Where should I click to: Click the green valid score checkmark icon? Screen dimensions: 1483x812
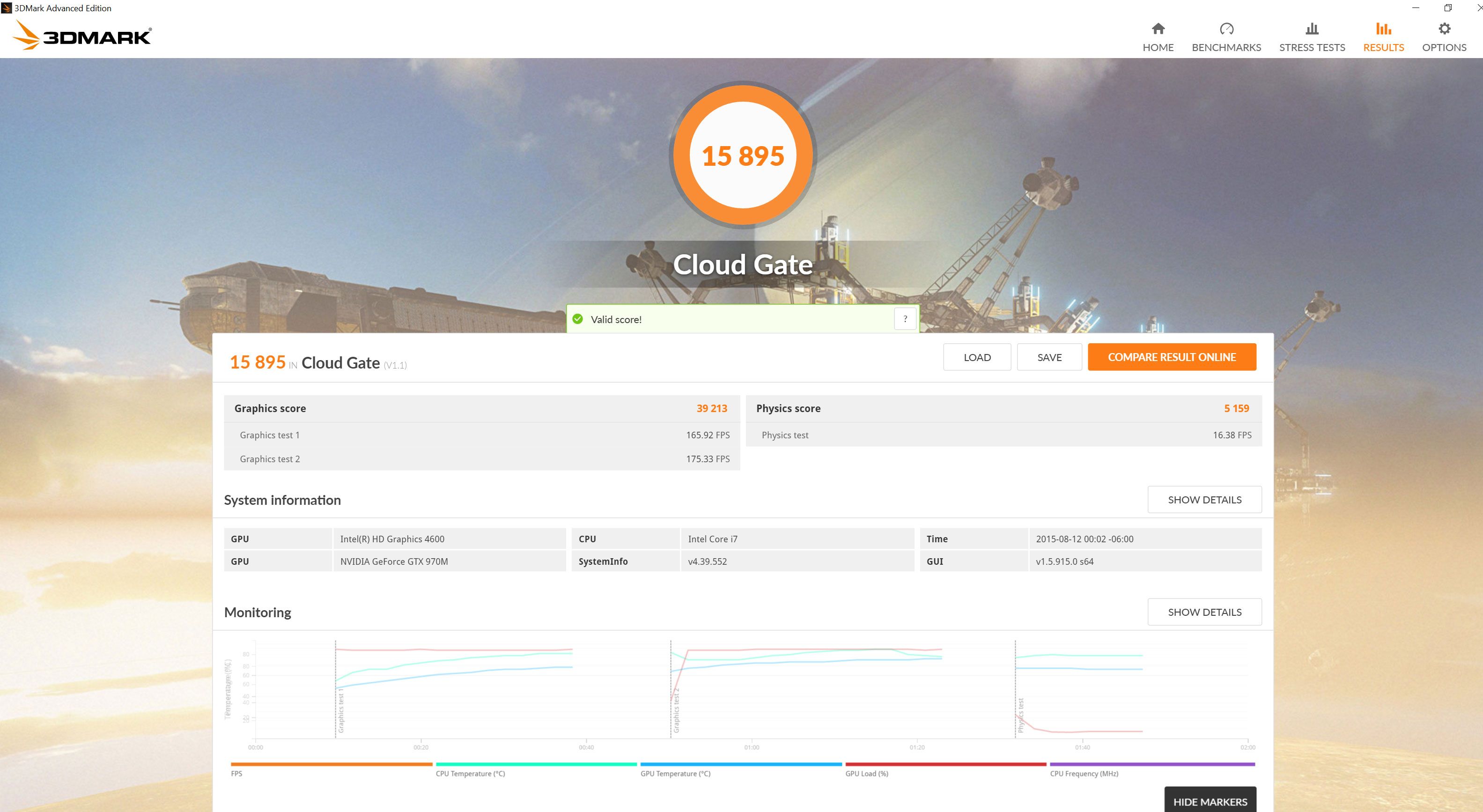pyautogui.click(x=577, y=319)
